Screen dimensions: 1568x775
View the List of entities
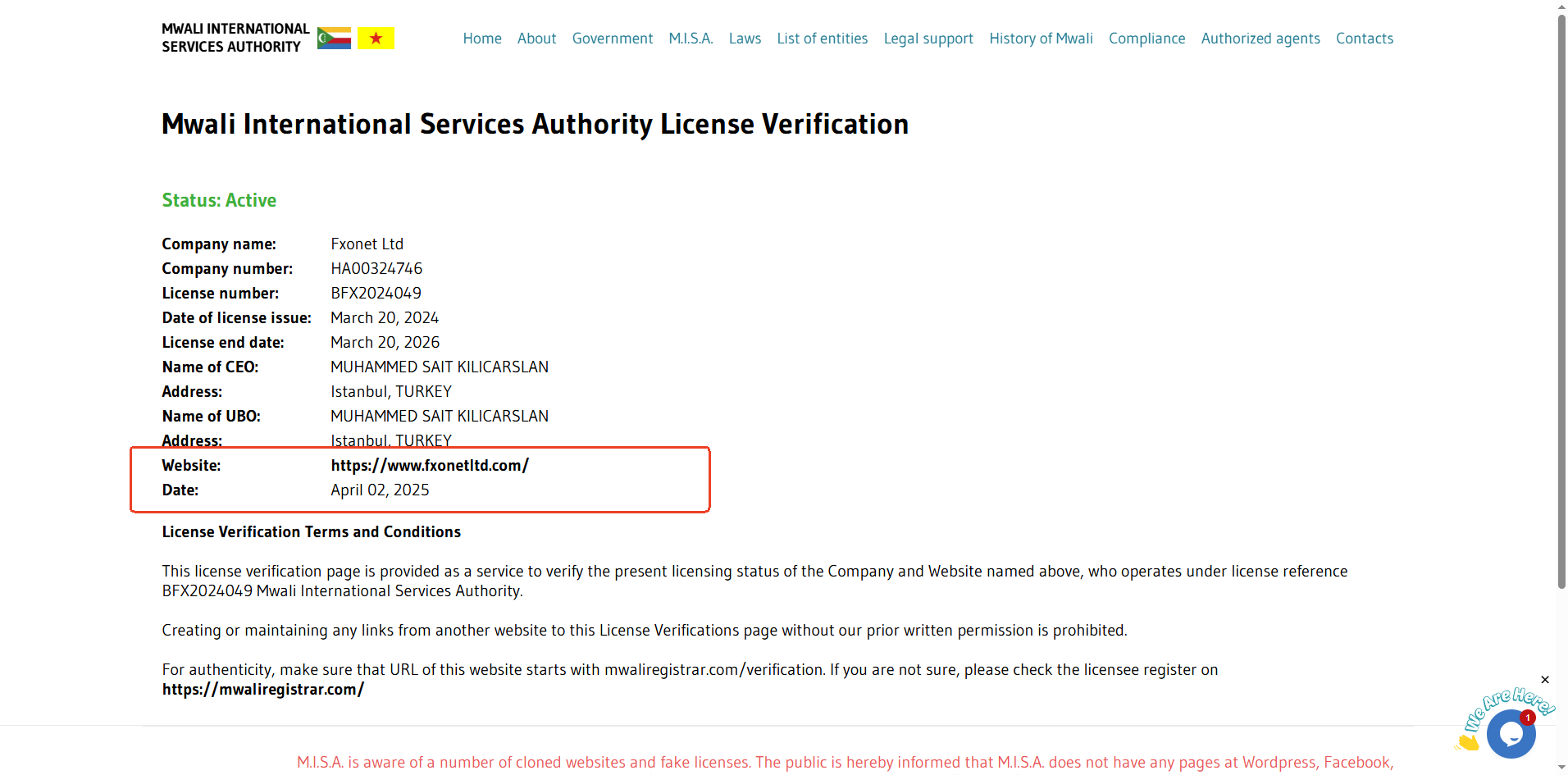[x=822, y=39]
